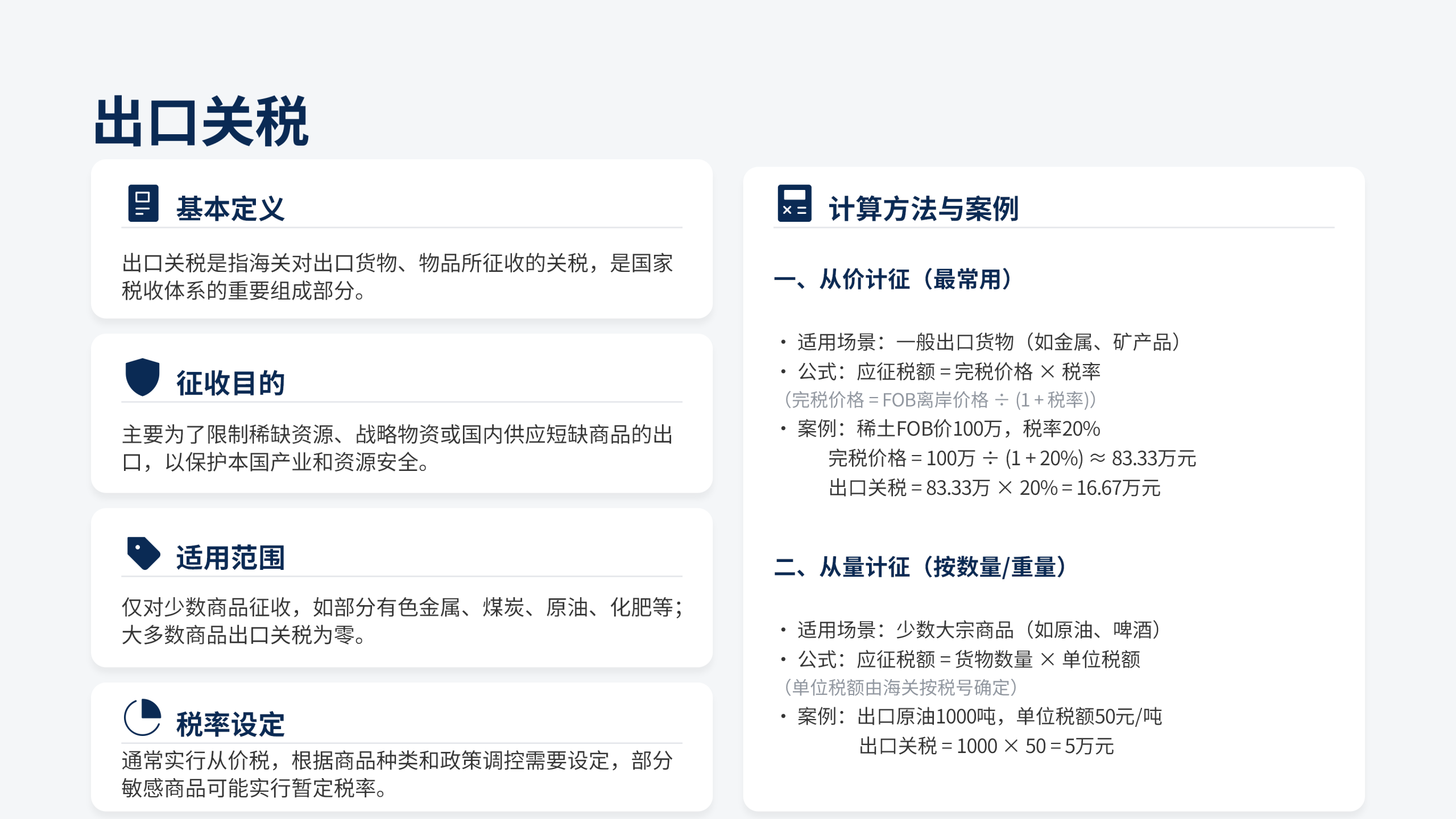The width and height of the screenshot is (1456, 819).
Task: Click the pie chart icon beside 税率设定
Action: (x=142, y=717)
